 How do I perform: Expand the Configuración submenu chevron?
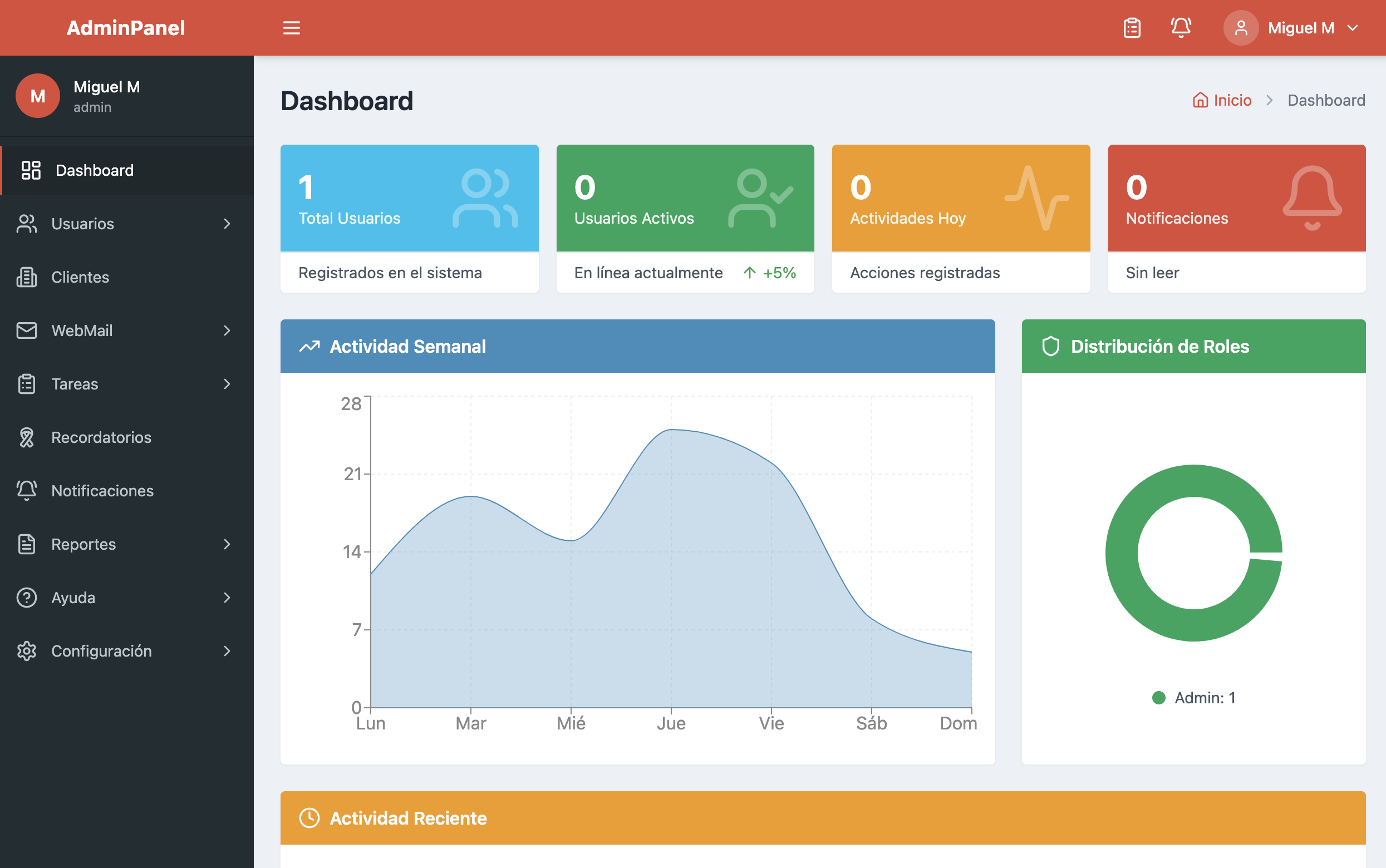click(227, 650)
